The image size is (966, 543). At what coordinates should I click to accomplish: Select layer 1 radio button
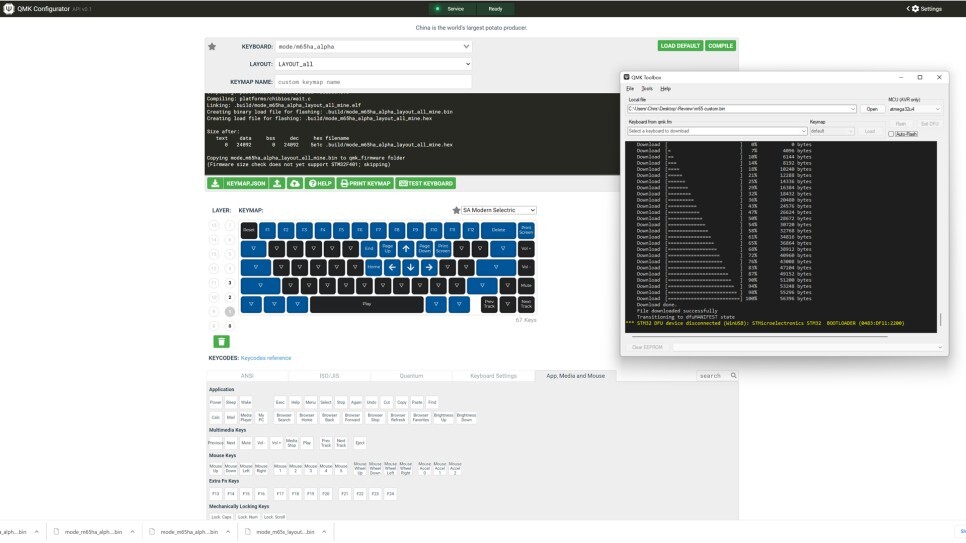click(229, 311)
